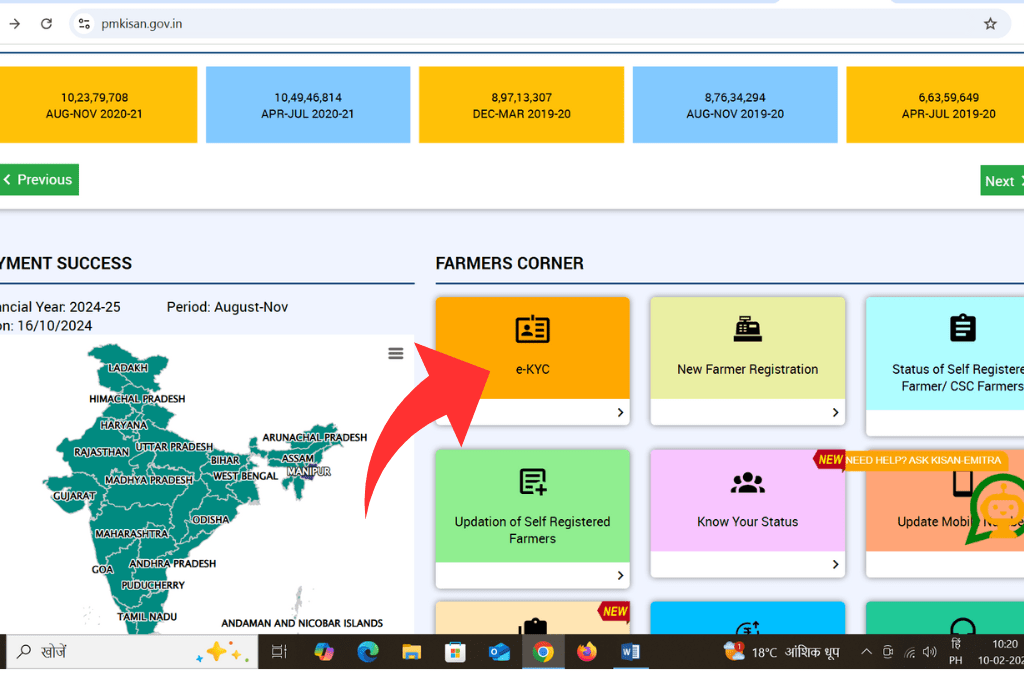Open Microsoft Word from the taskbar
1024x683 pixels.
point(630,652)
